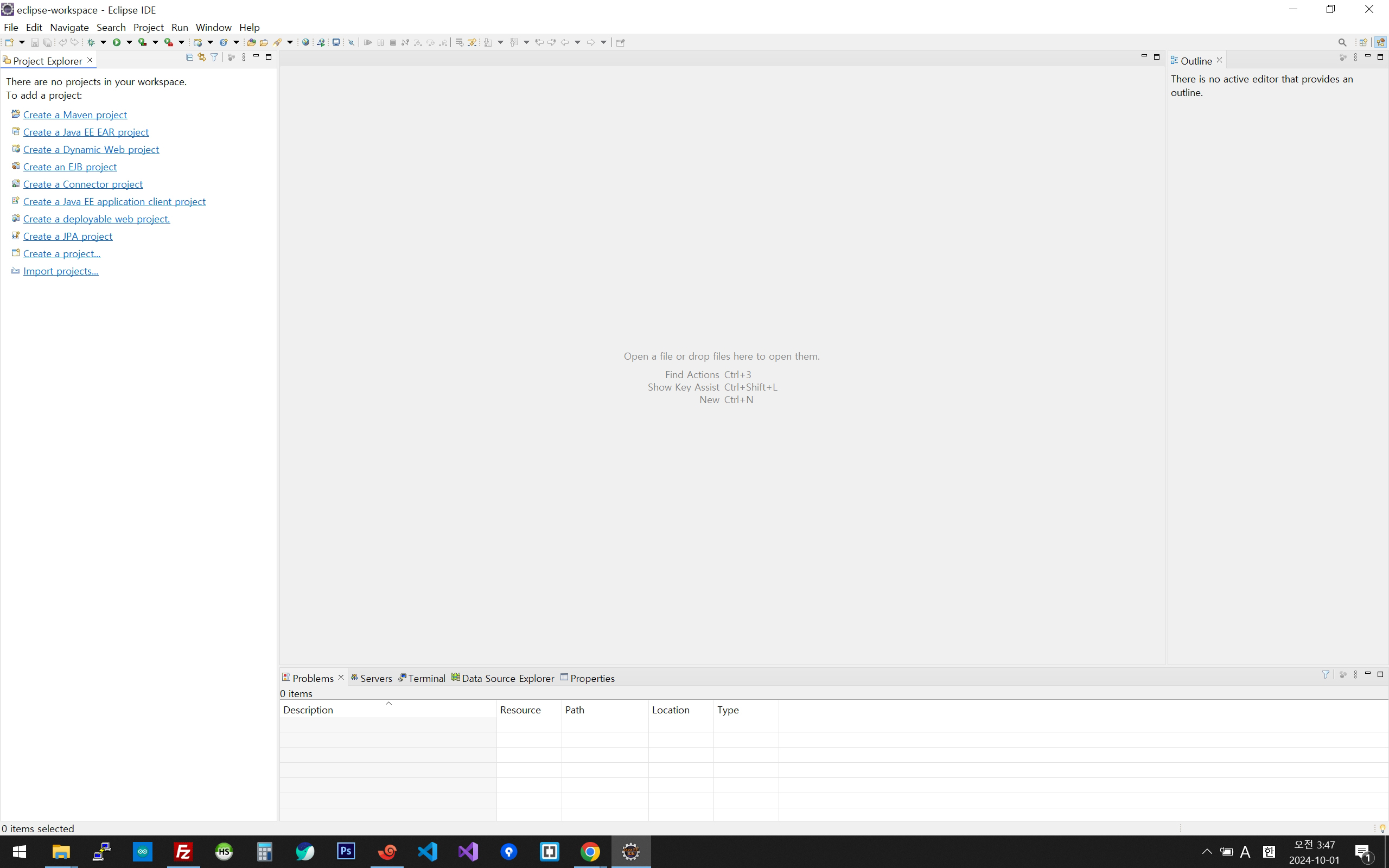The image size is (1389, 868).
Task: Expand the dropdown arrow beside Run button
Action: point(129,42)
